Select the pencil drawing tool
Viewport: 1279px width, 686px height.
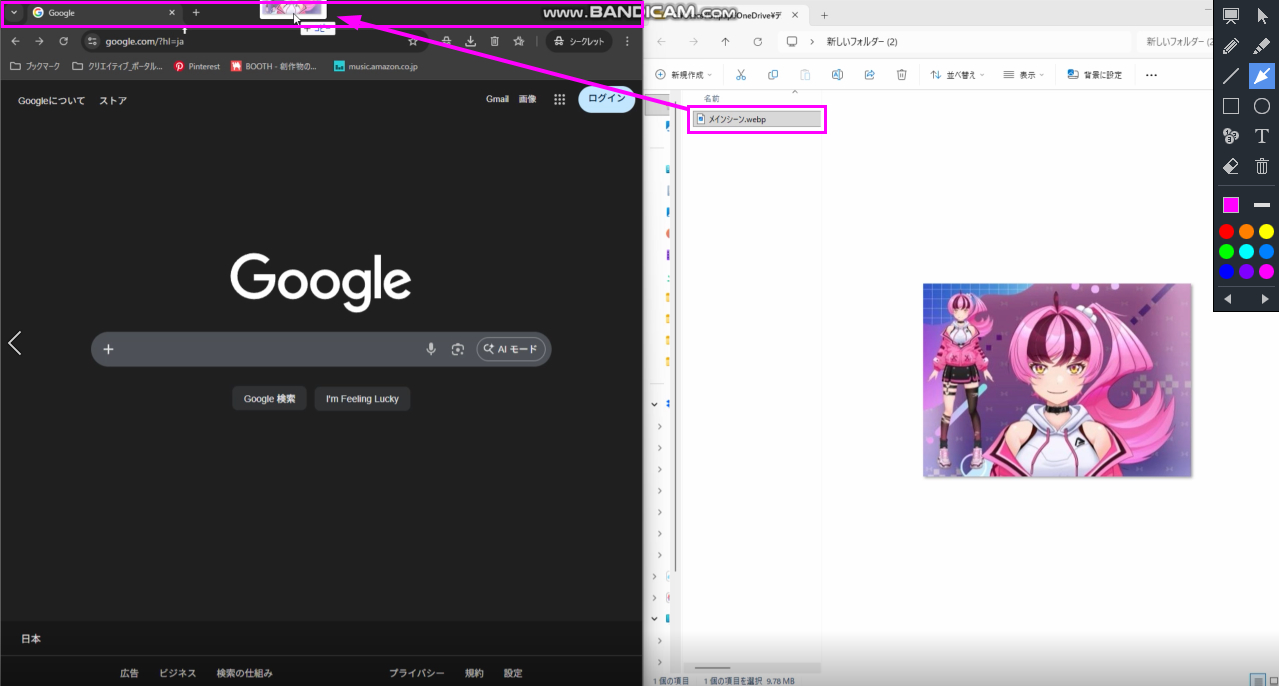[1231, 46]
